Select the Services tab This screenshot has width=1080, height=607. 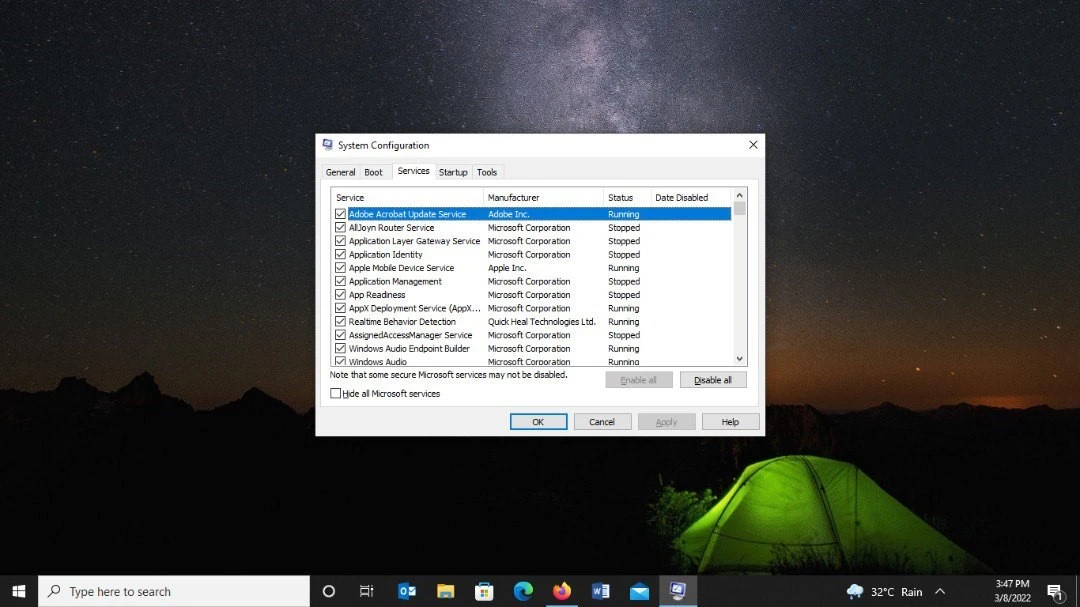point(413,171)
